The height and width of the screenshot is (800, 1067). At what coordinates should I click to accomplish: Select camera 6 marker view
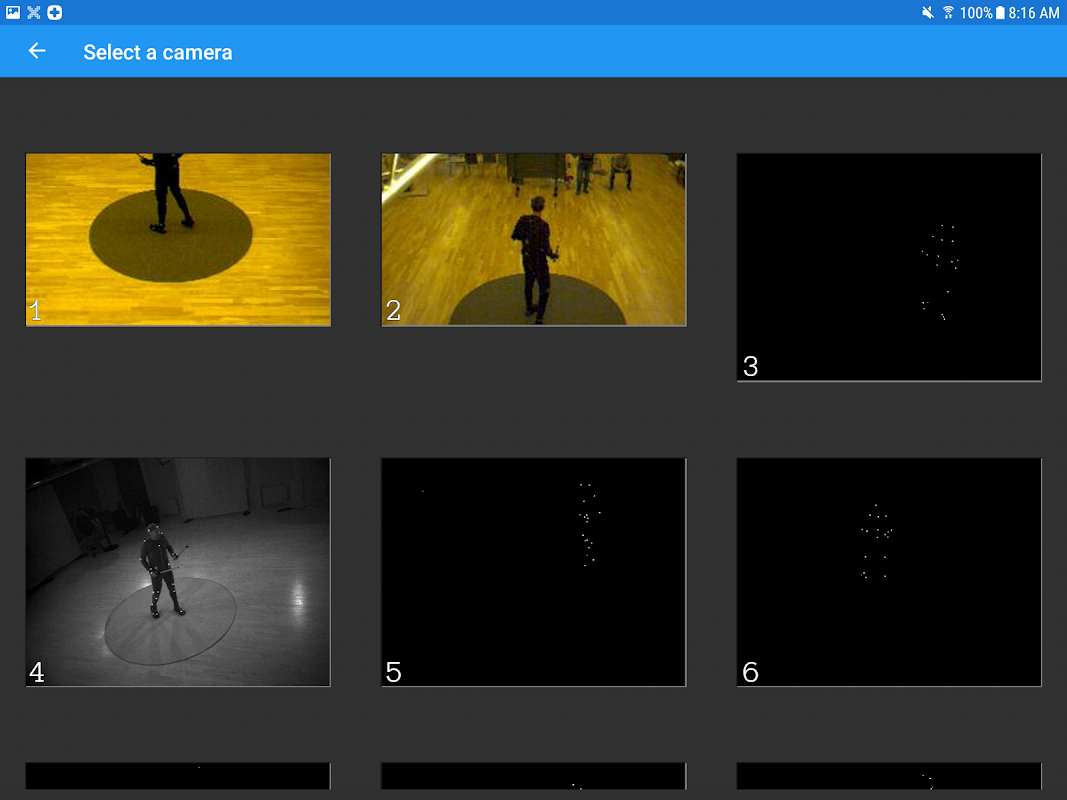click(x=889, y=572)
